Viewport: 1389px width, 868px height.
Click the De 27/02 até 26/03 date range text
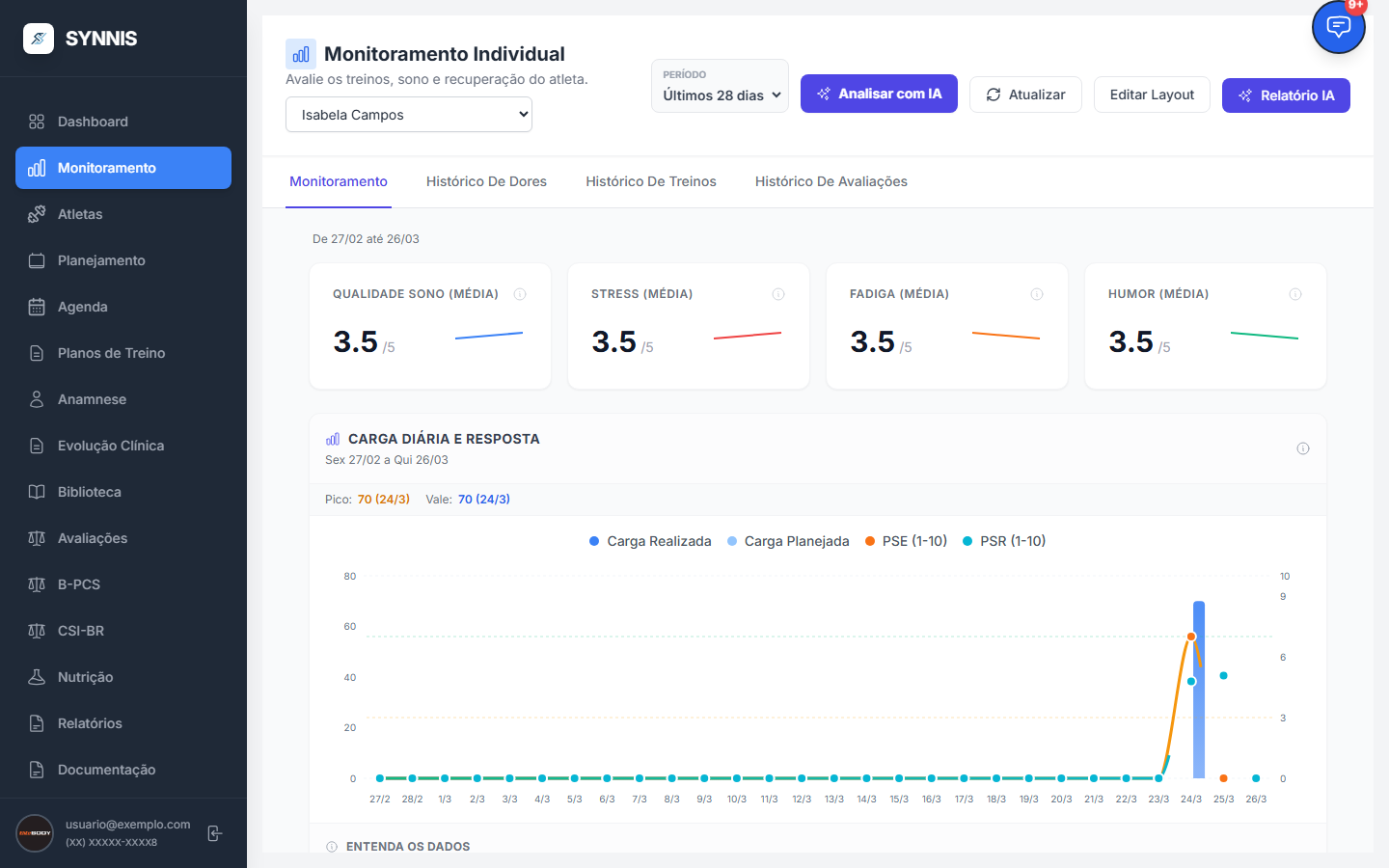click(366, 239)
